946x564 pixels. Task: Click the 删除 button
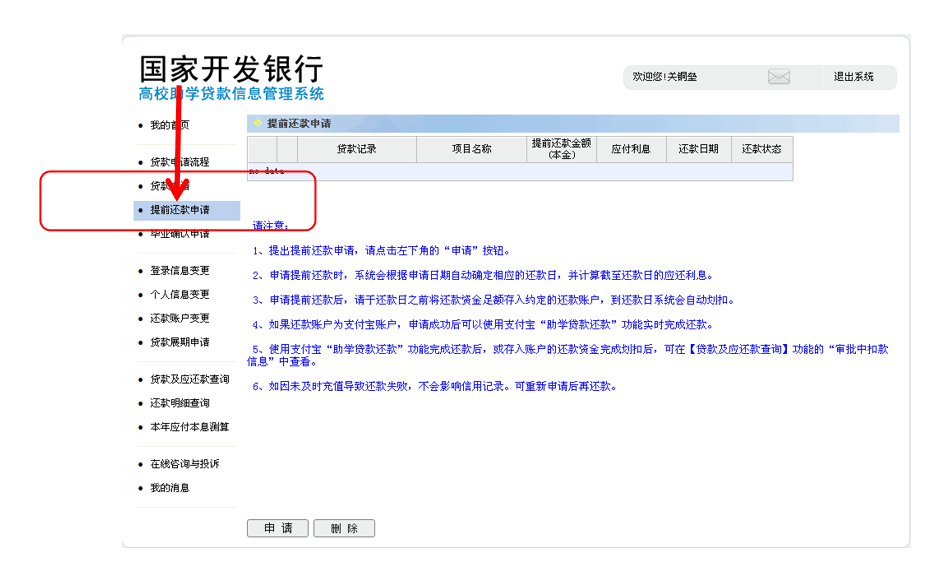tap(344, 528)
